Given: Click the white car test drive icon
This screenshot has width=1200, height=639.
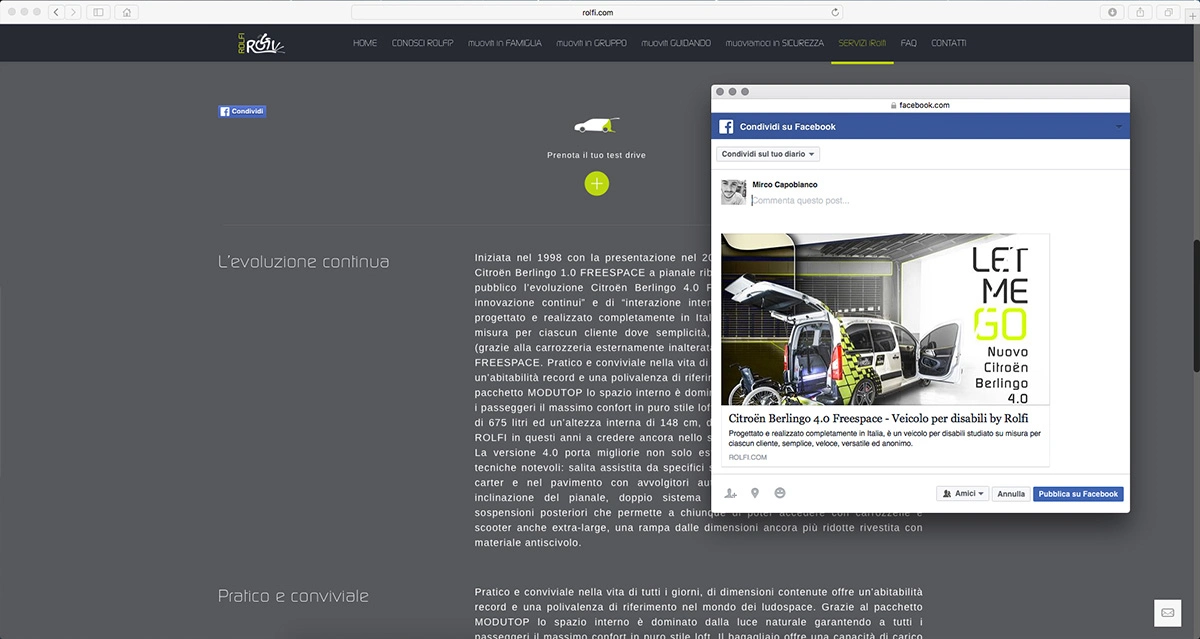Looking at the screenshot, I should pos(596,125).
